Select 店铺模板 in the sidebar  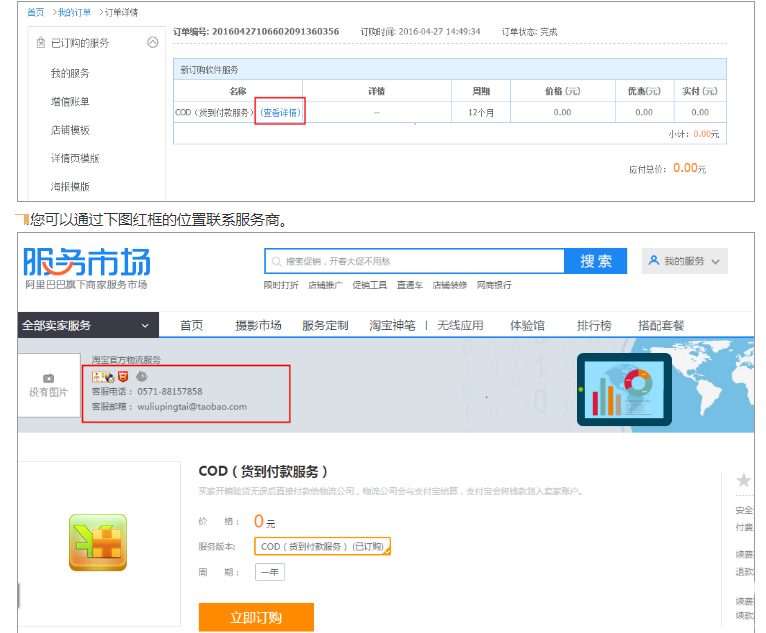(x=70, y=130)
